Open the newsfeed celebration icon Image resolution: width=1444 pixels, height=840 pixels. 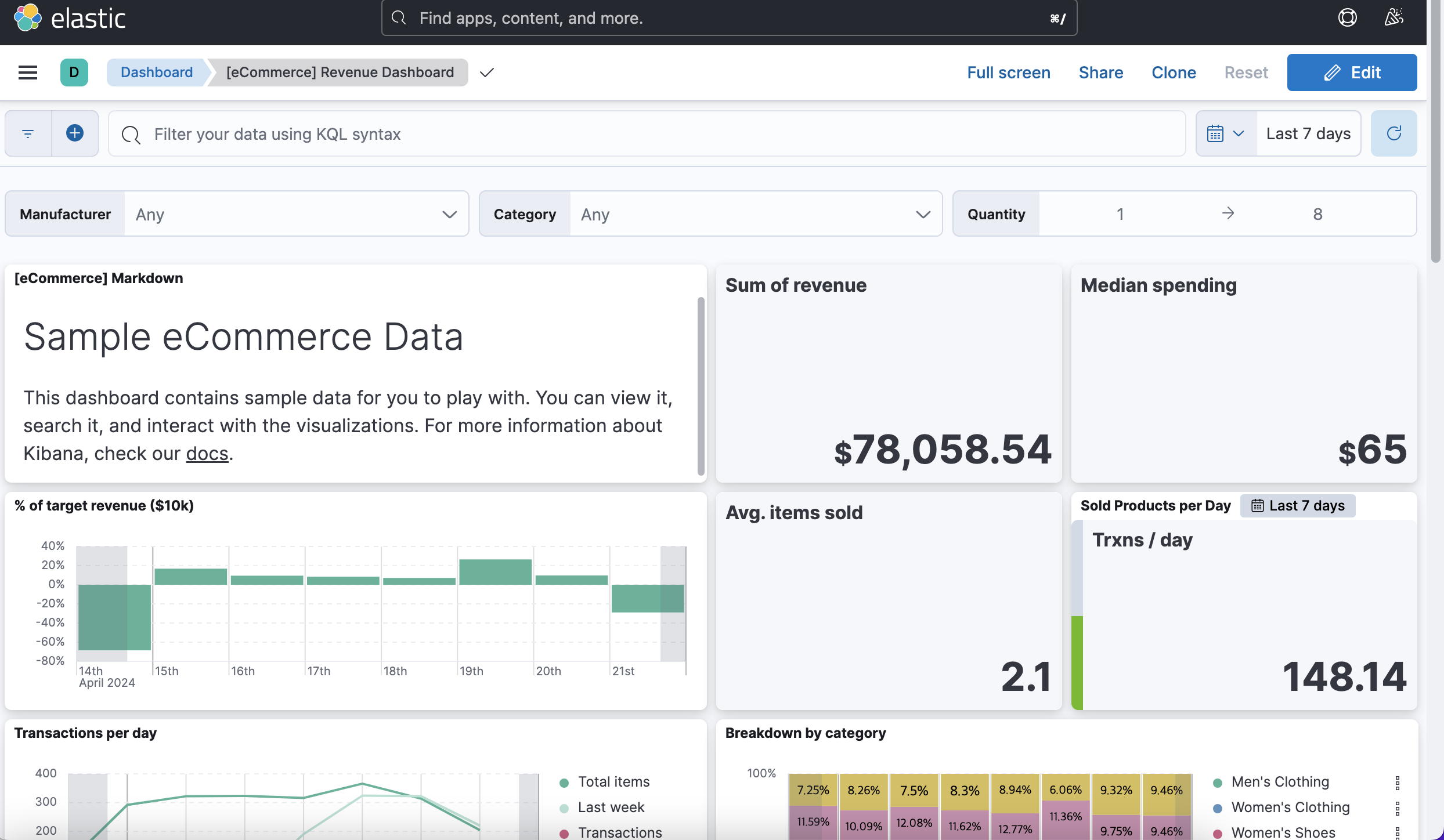pos(1394,18)
